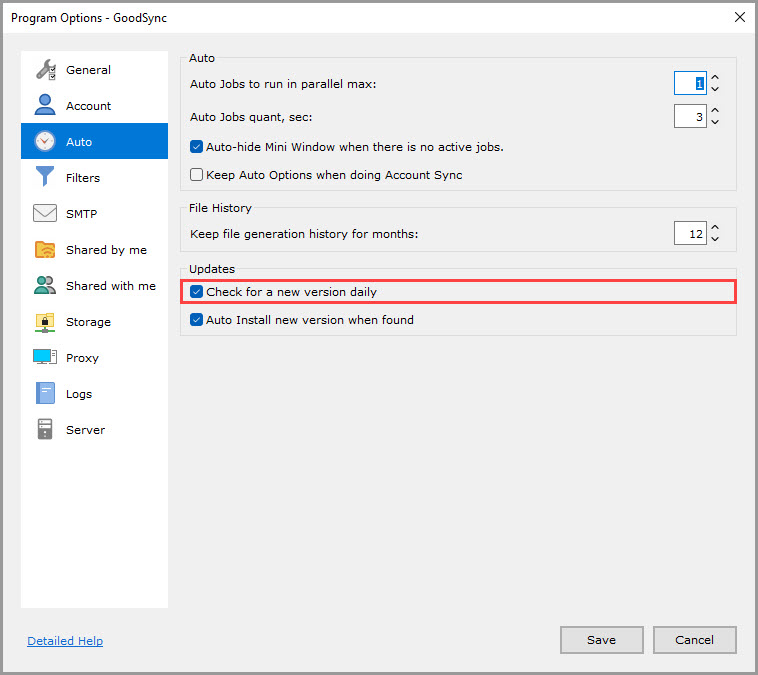Screen dimensions: 758x675
Task: Click the Storage locked folder icon
Action: point(45,322)
